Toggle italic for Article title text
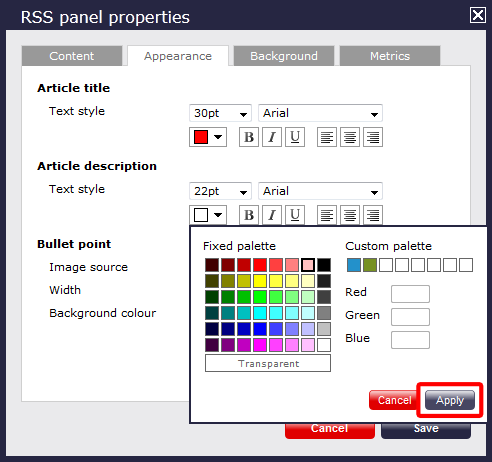Screen dimensions: 492x462 [272, 137]
